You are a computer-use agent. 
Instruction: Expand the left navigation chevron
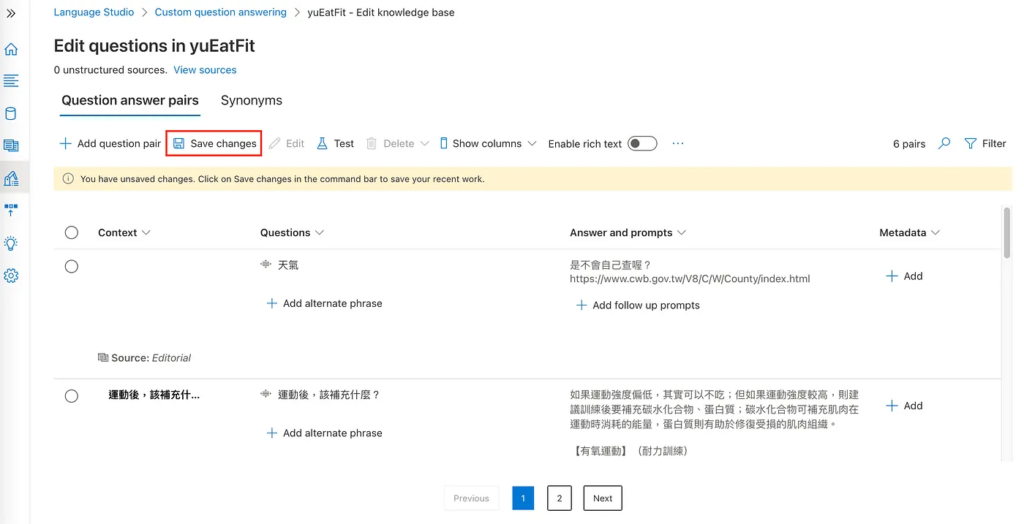pyautogui.click(x=11, y=13)
